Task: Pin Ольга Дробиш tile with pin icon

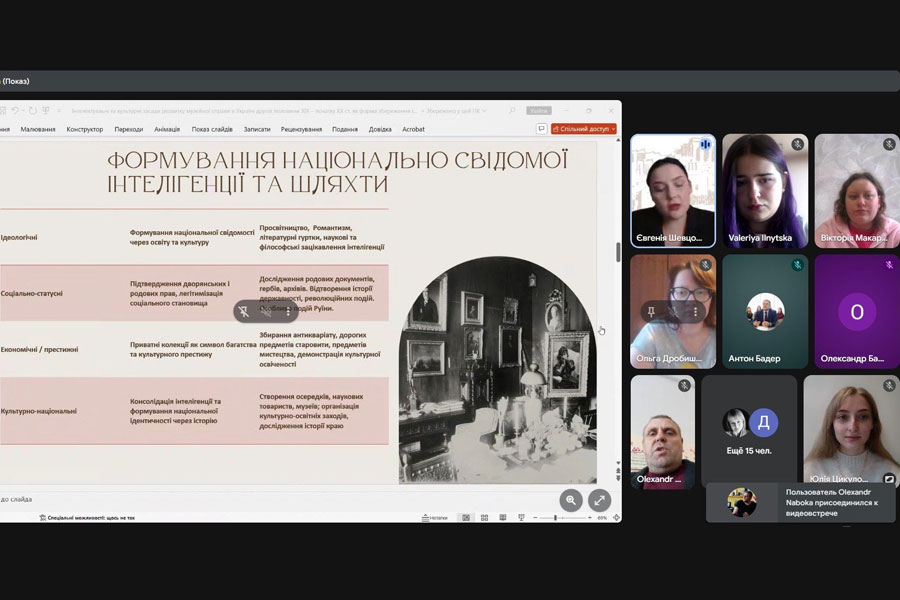Action: [651, 312]
